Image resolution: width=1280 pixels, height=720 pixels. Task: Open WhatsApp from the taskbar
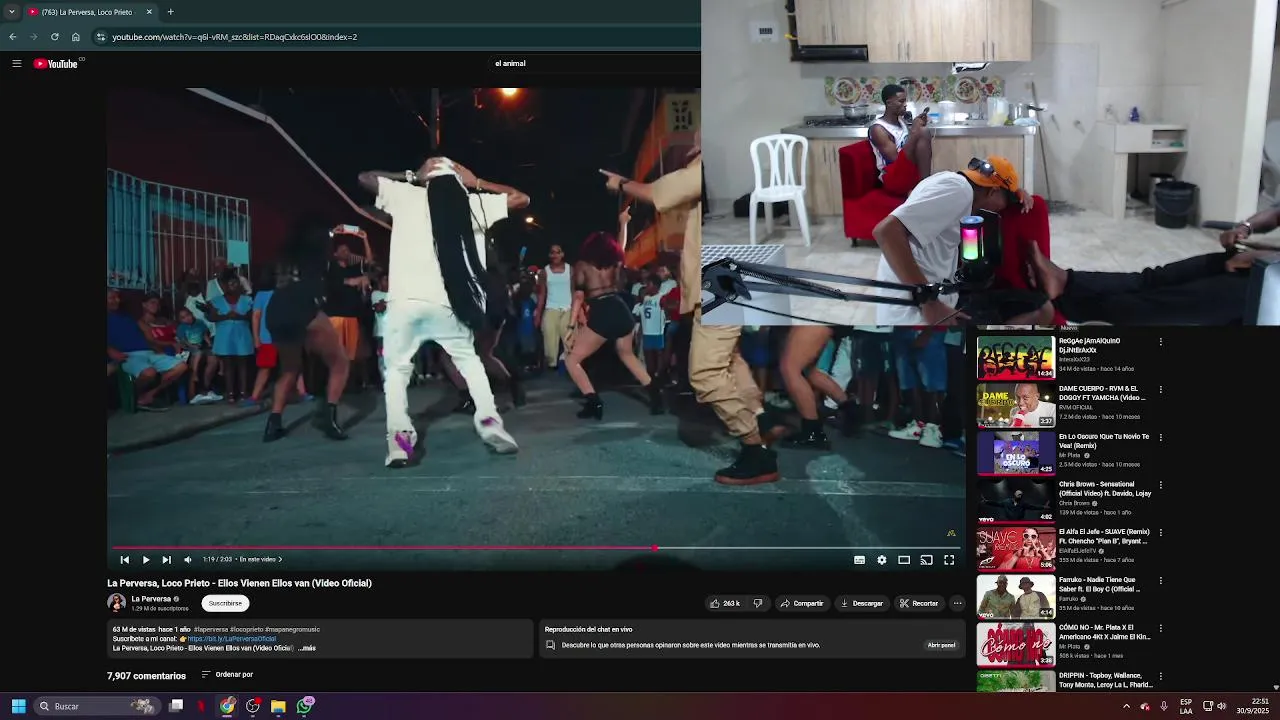305,706
